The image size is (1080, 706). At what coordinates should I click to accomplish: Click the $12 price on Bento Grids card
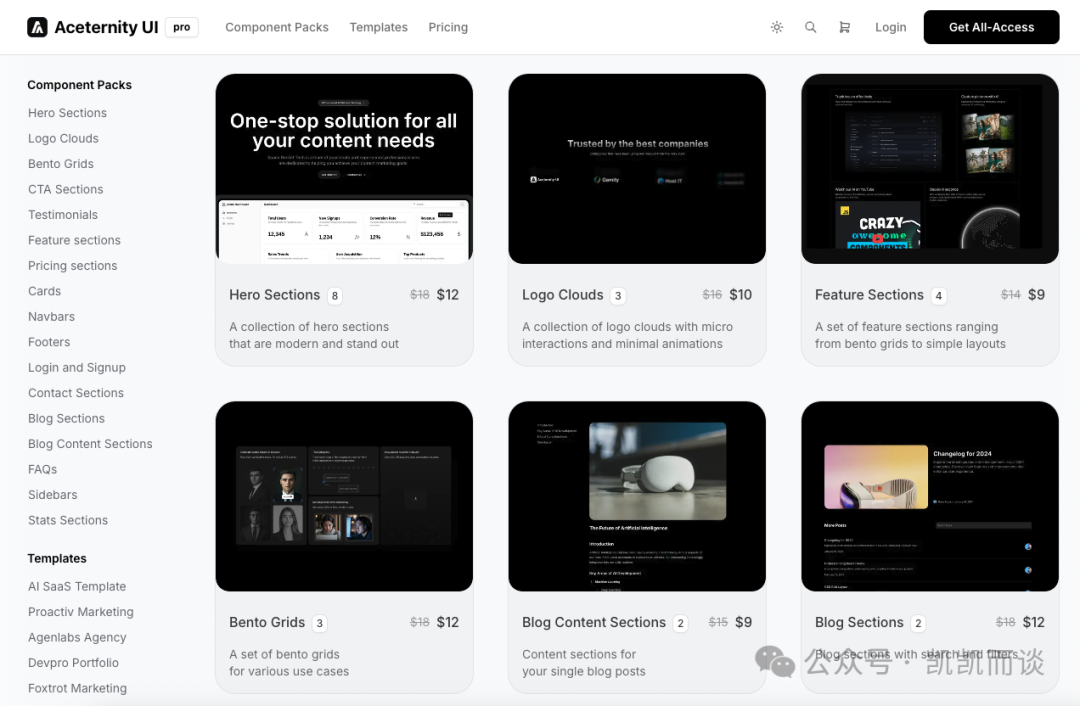point(448,623)
